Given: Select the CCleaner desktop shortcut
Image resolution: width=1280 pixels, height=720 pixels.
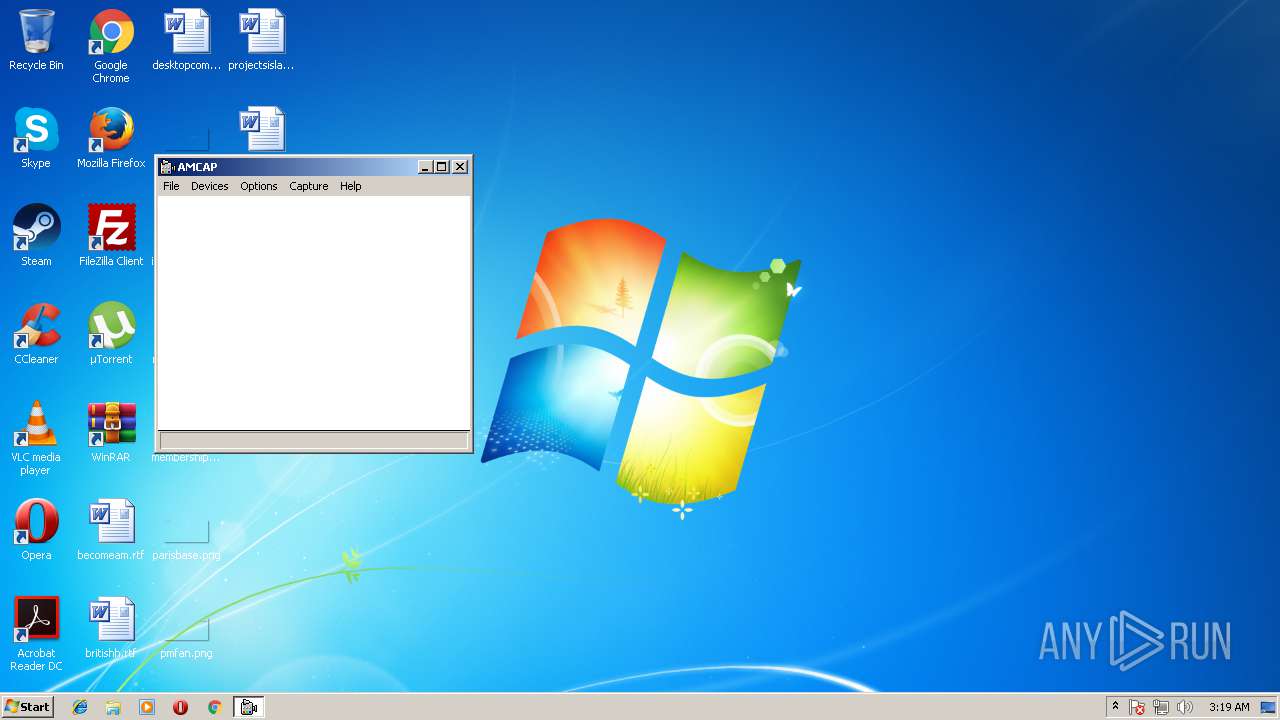Looking at the screenshot, I should tap(36, 334).
